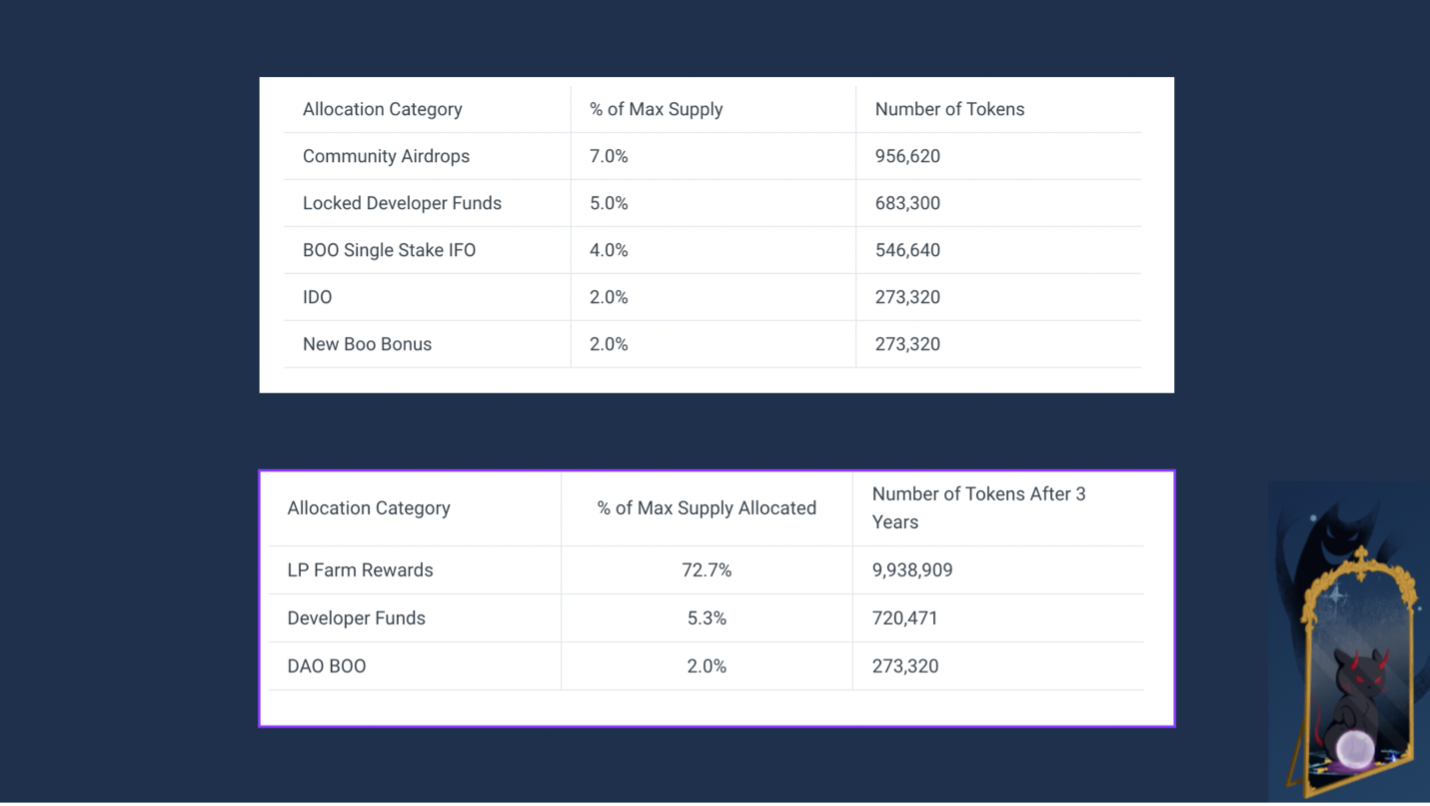Select the Developer Funds row label

(356, 618)
